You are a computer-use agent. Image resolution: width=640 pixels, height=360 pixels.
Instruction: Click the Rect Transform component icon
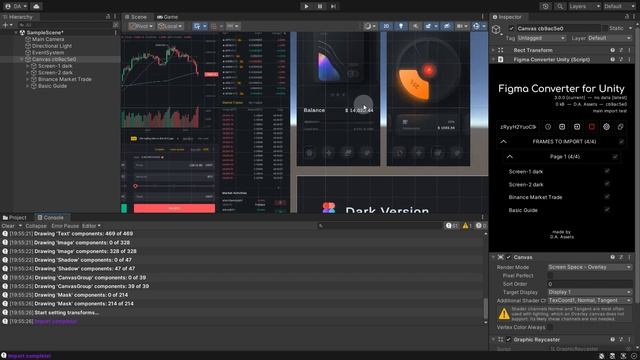501,50
